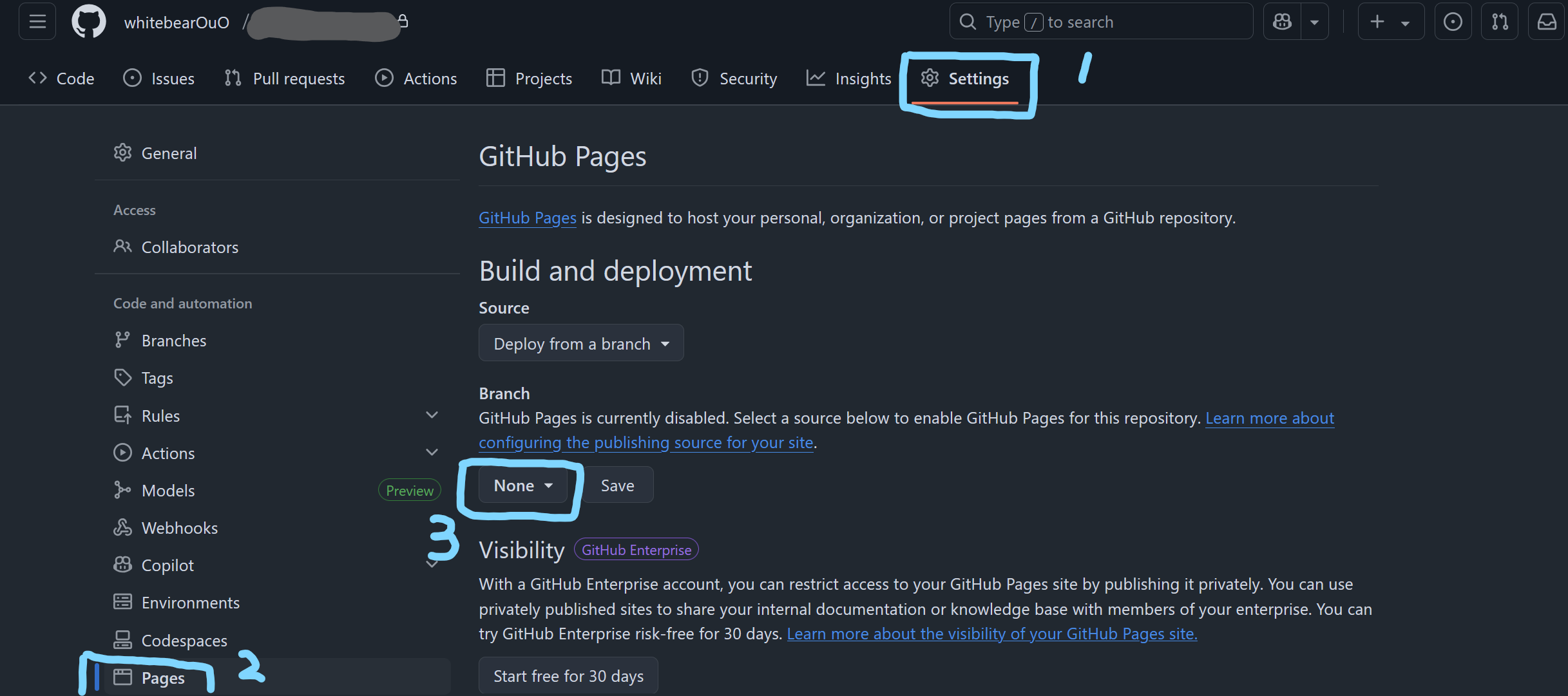
Task: Open Webhooks in the sidebar
Action: tap(179, 528)
